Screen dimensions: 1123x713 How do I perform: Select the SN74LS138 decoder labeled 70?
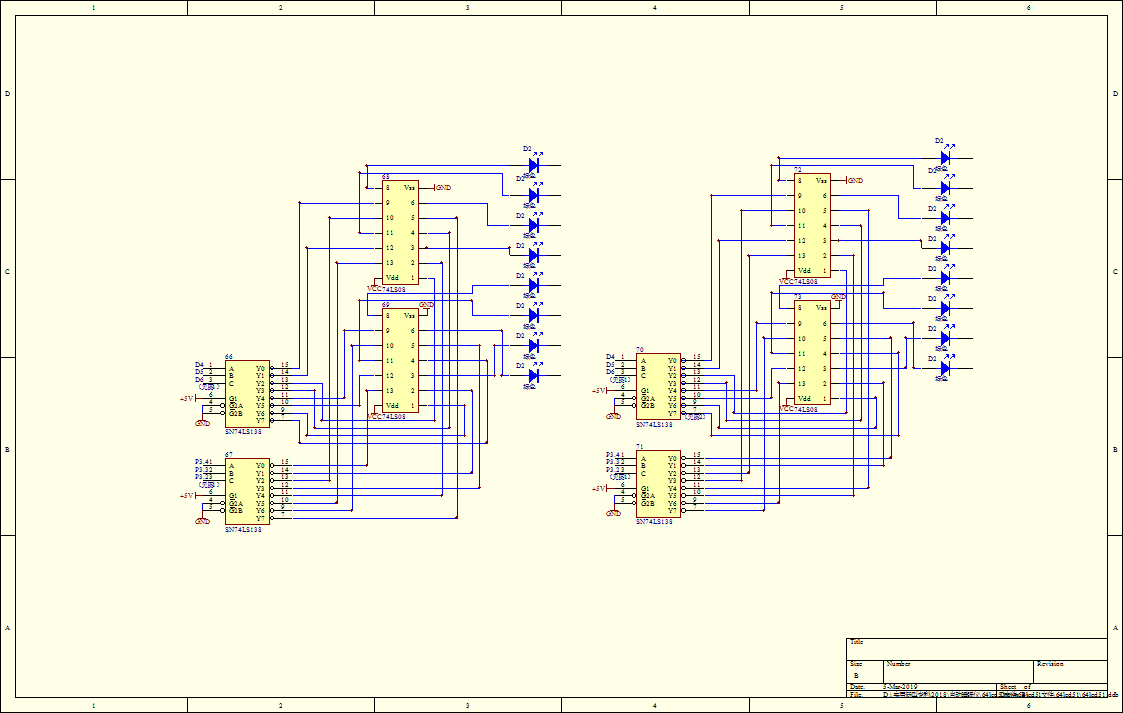coord(658,387)
